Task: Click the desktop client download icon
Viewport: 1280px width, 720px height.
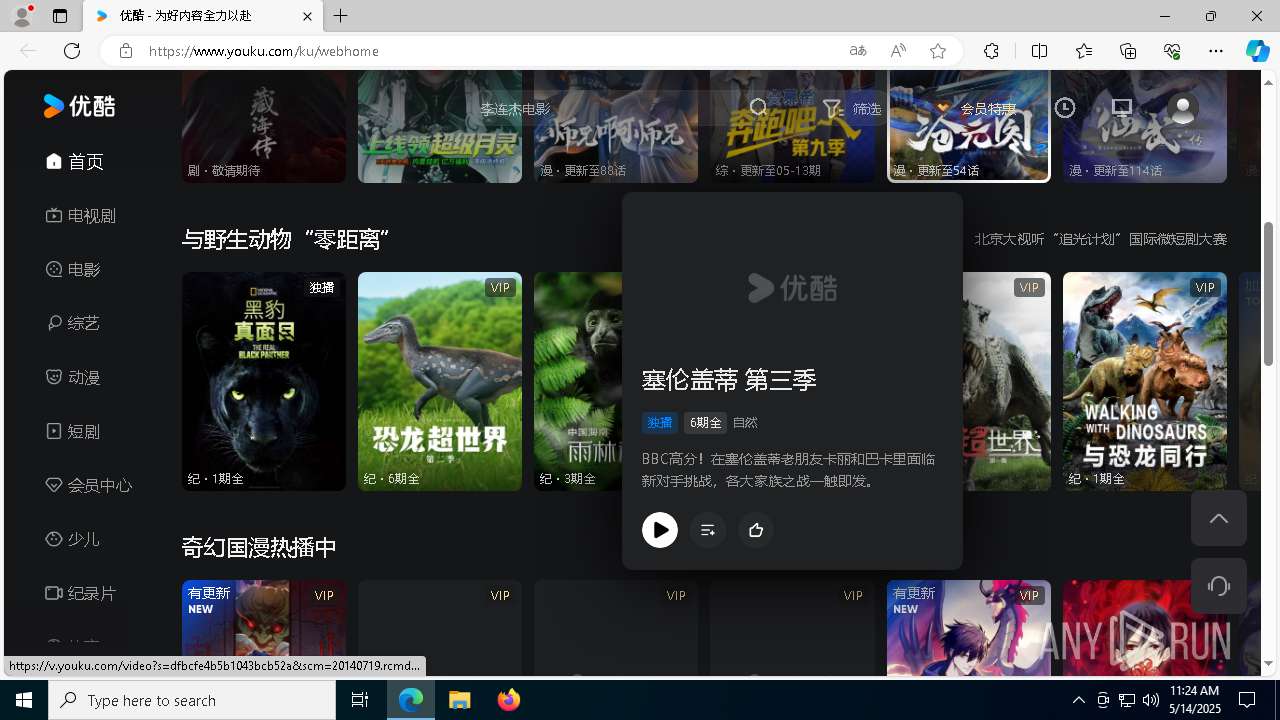Action: tap(1122, 108)
